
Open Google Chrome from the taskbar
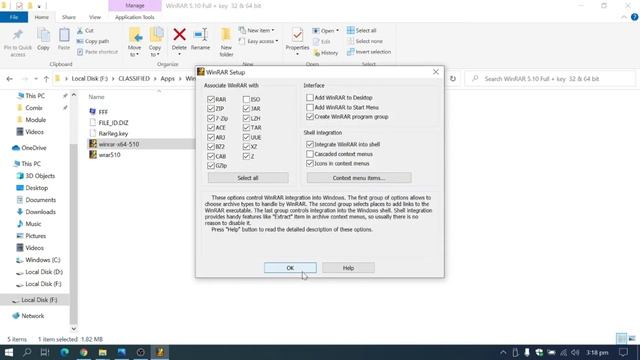pyautogui.click(x=84, y=352)
